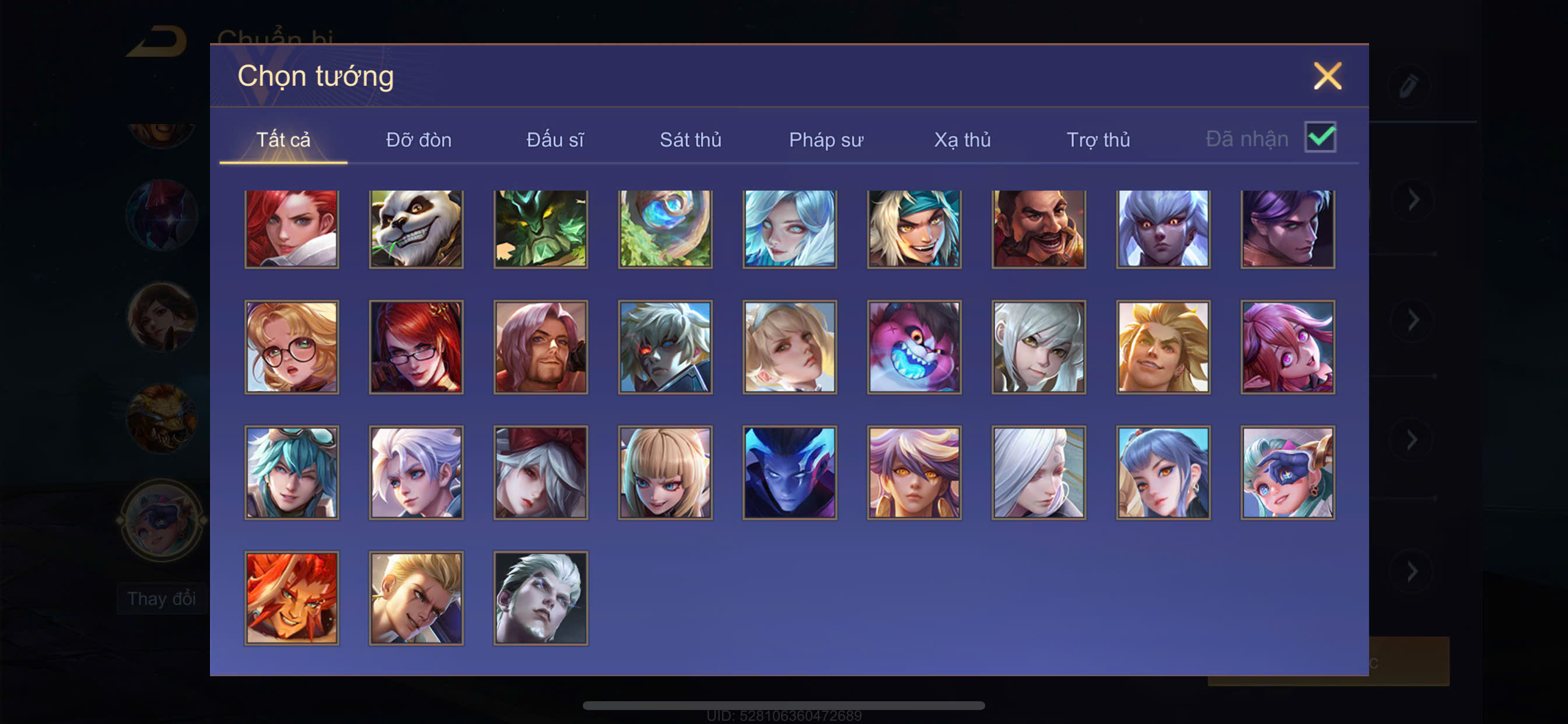Select the girl with blue eye mask
This screenshot has width=1568, height=724.
[1287, 472]
